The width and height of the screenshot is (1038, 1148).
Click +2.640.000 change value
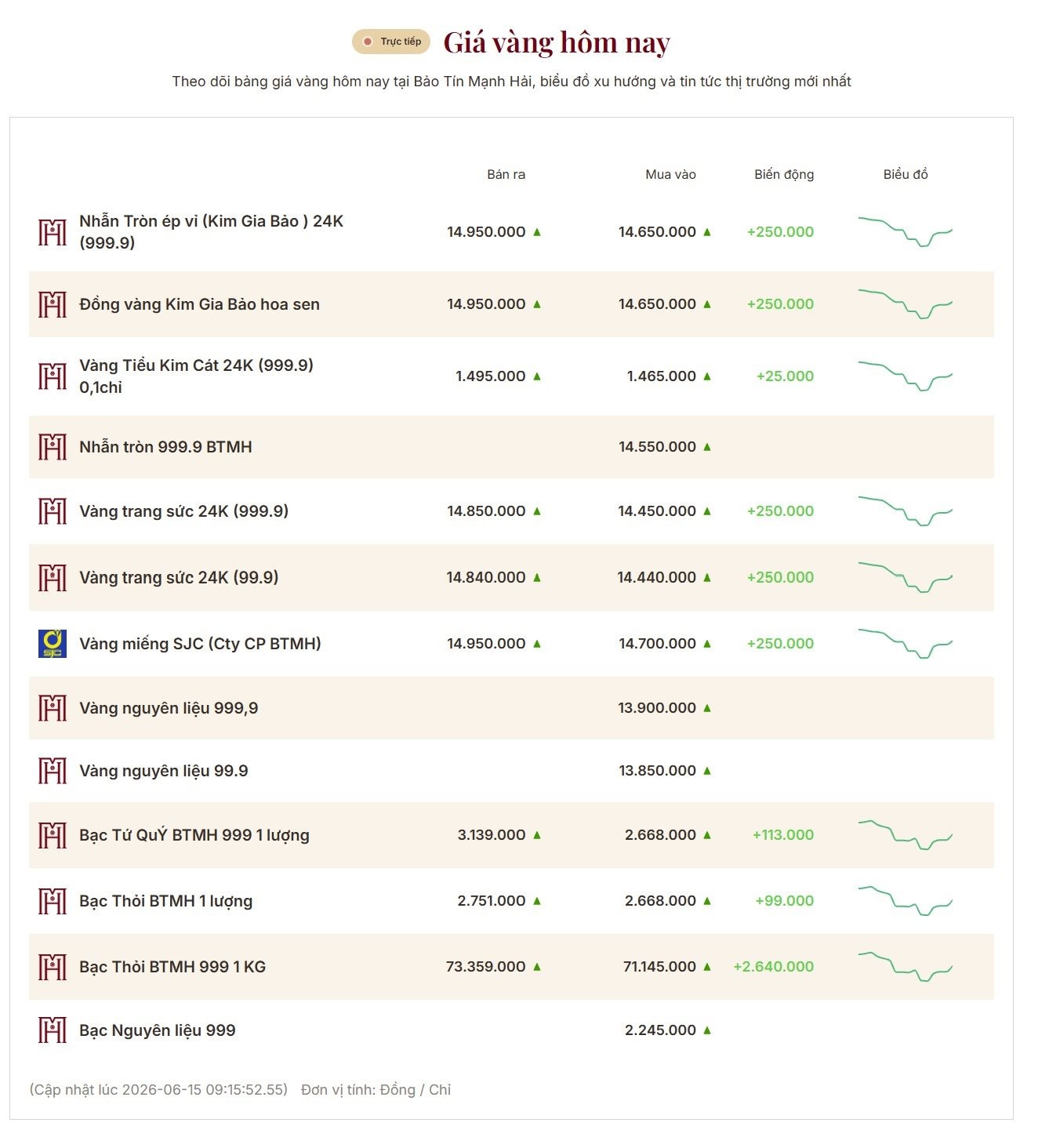tap(774, 967)
